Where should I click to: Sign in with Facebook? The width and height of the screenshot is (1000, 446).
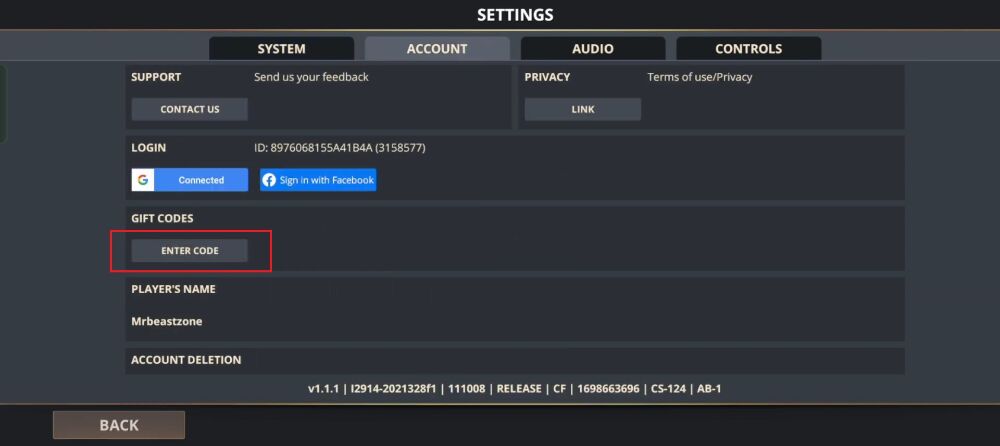[319, 180]
